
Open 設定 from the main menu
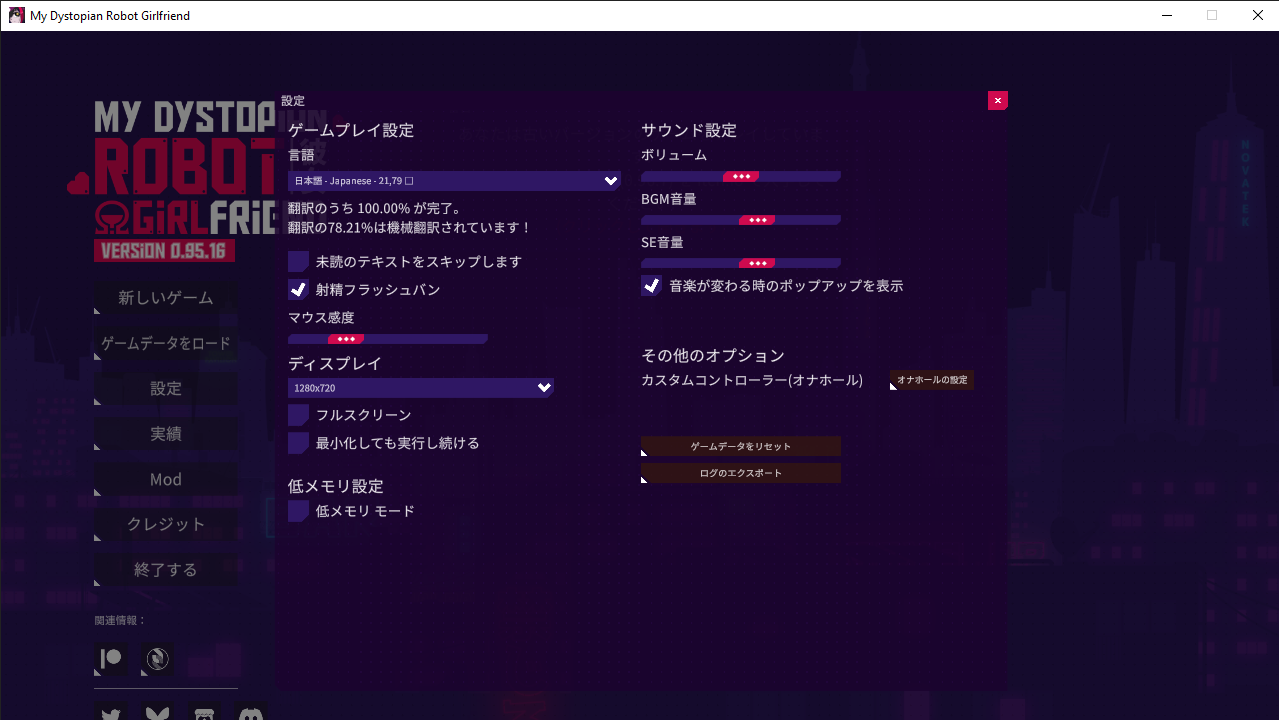[166, 389]
